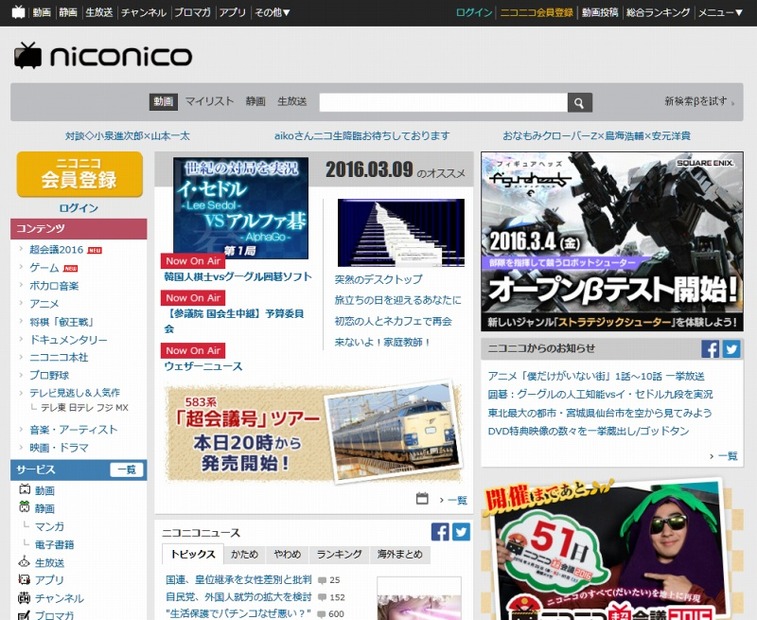Click 583系 超会議号 tour banner
The height and width of the screenshot is (620, 757).
pos(314,433)
